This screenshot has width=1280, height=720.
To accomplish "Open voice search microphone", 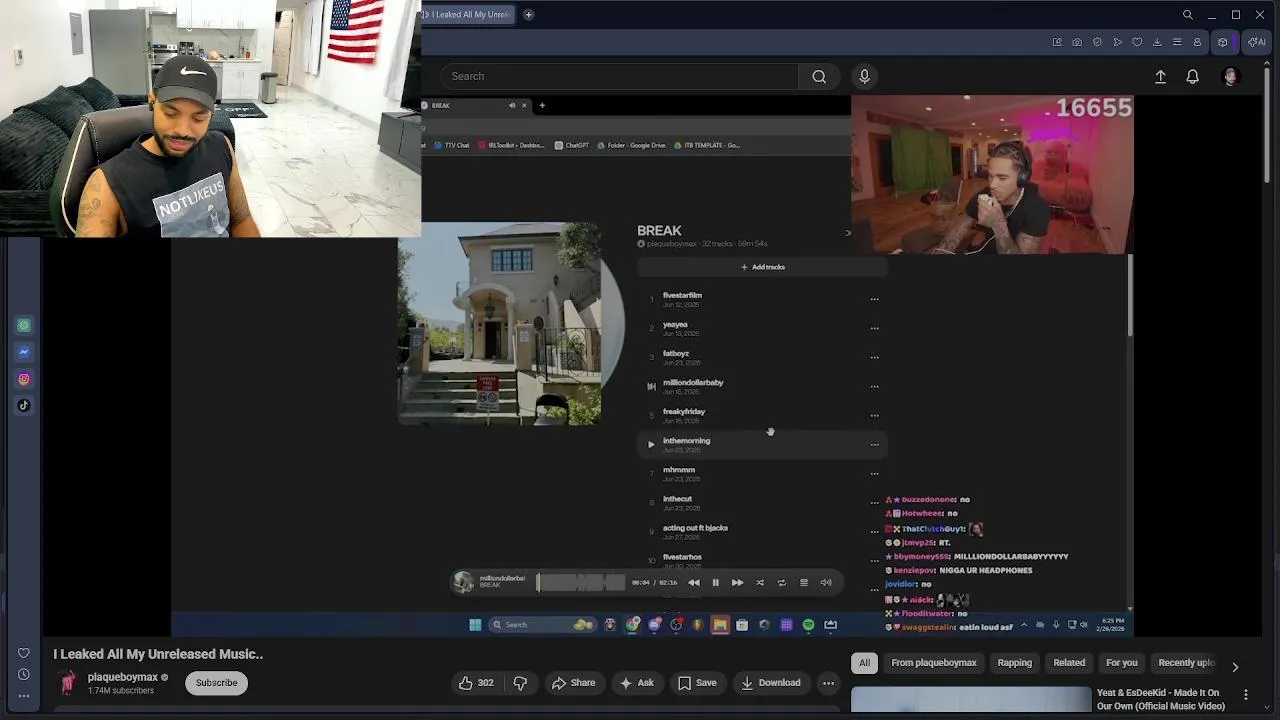I will pyautogui.click(x=865, y=76).
